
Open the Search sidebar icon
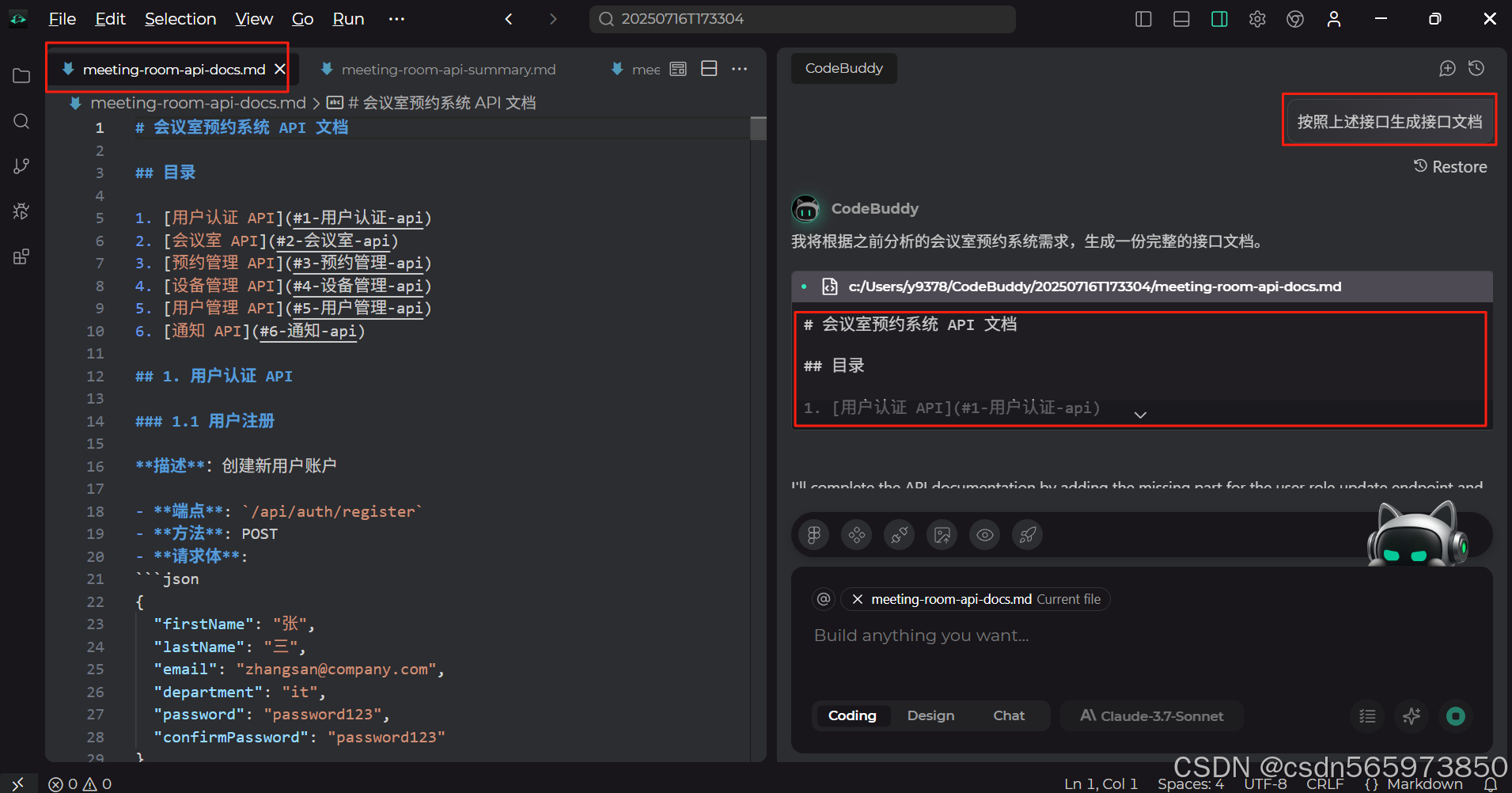pos(21,121)
